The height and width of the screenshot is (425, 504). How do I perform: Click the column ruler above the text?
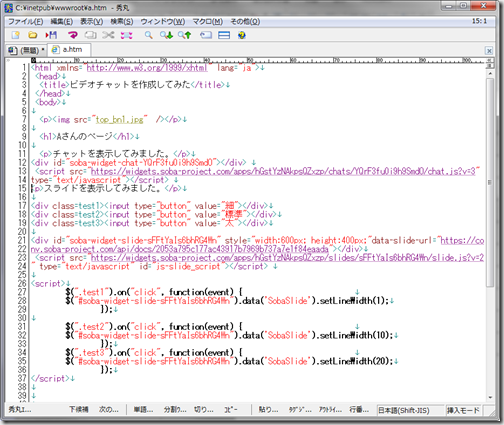258,61
